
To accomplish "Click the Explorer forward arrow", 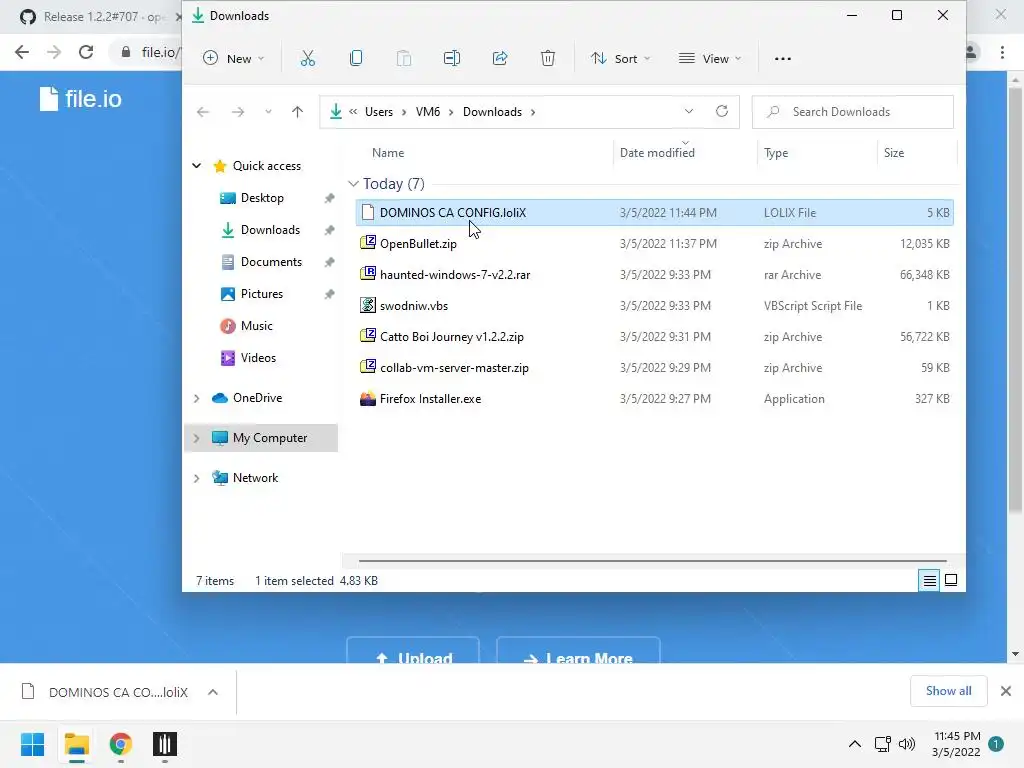I will click(238, 112).
